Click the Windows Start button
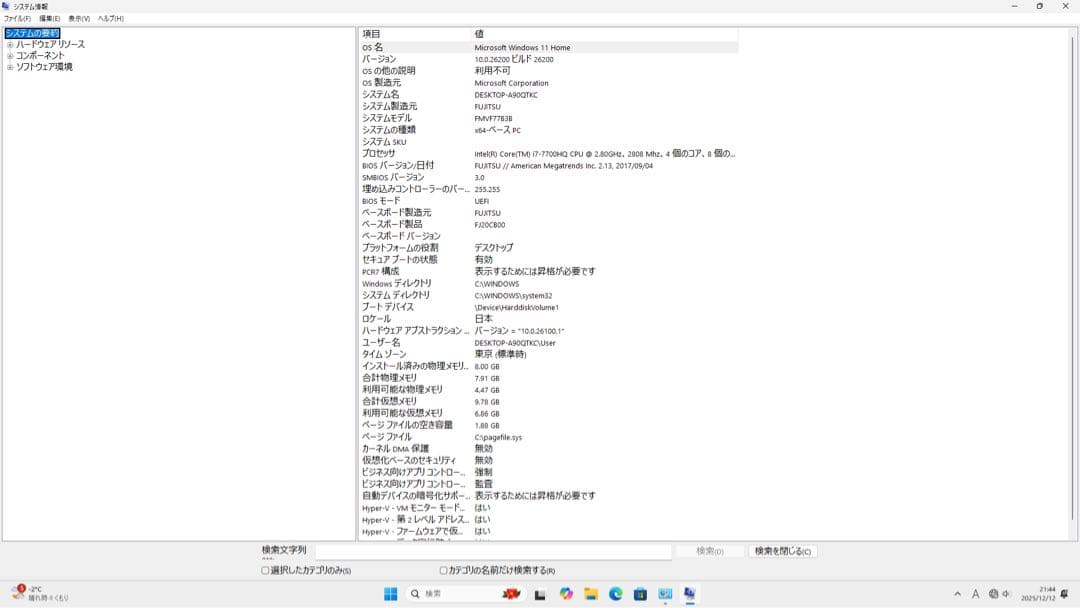This screenshot has height=608, width=1080. (x=390, y=594)
